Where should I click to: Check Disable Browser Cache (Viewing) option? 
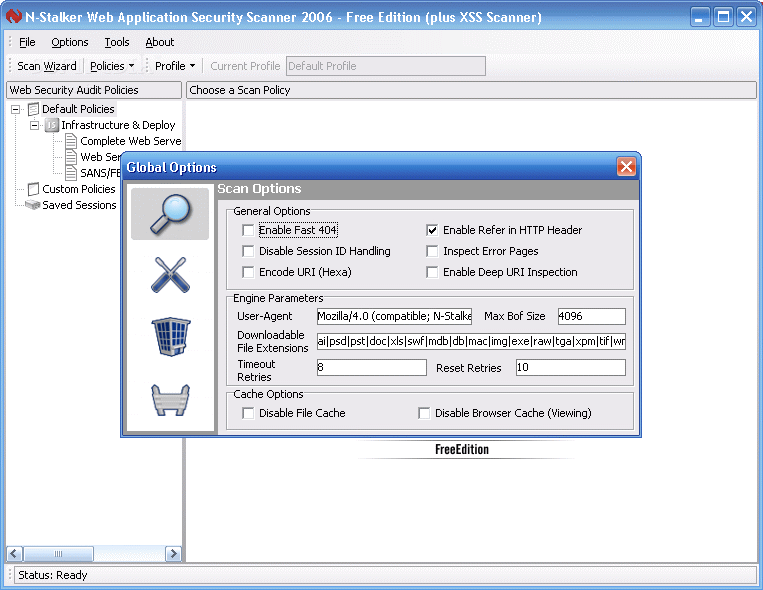pos(424,413)
